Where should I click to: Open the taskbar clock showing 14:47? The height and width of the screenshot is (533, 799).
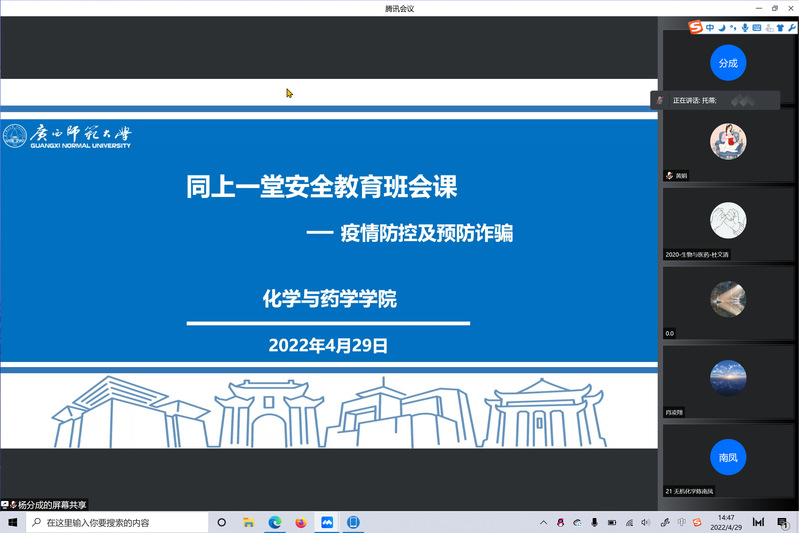pyautogui.click(x=726, y=522)
